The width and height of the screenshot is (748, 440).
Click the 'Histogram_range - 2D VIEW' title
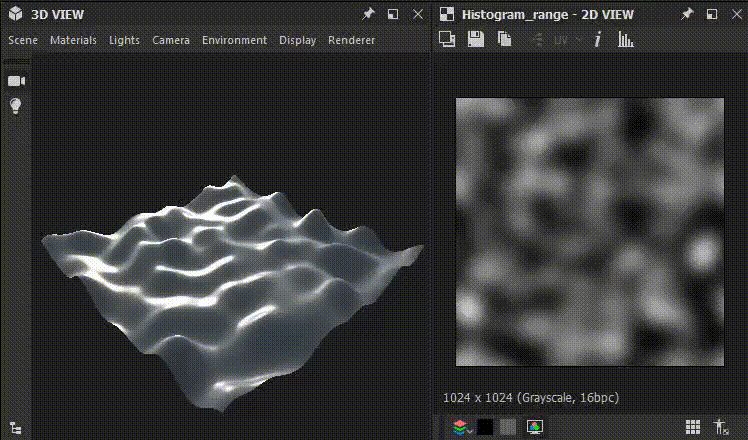pyautogui.click(x=548, y=14)
